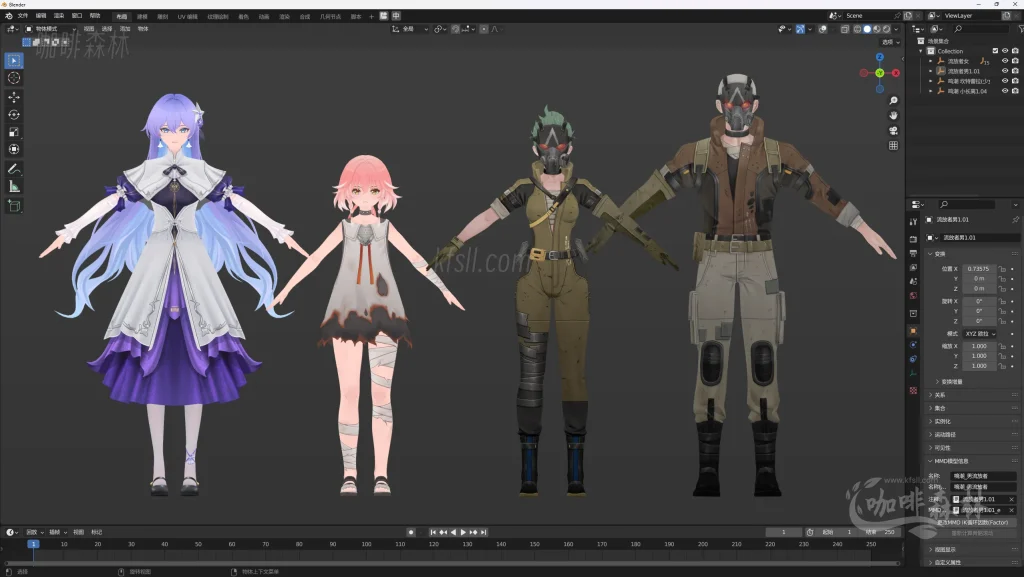Click the viewport zoom magnifier icon
This screenshot has height=577, width=1024.
tap(893, 101)
